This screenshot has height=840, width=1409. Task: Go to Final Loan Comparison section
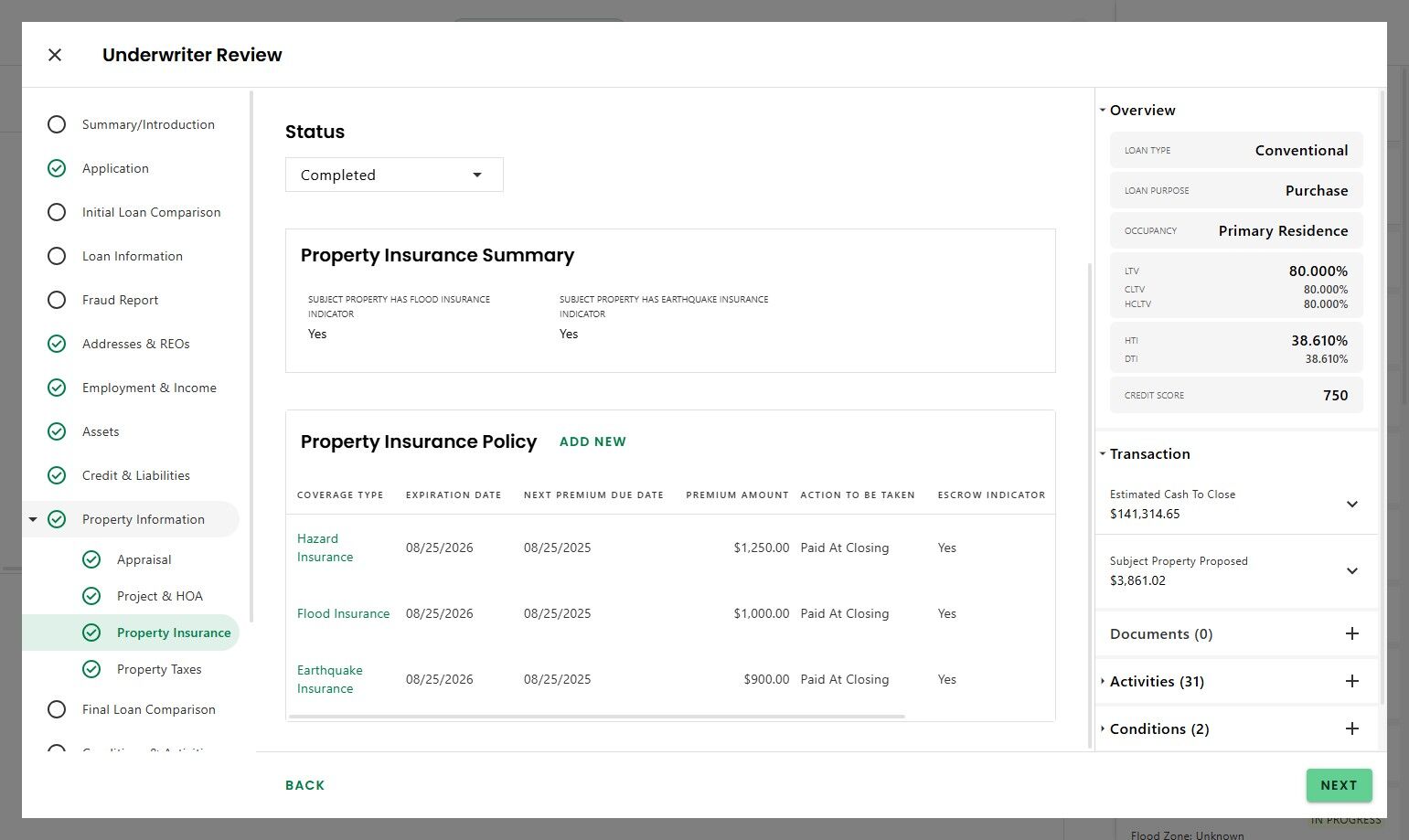point(148,709)
